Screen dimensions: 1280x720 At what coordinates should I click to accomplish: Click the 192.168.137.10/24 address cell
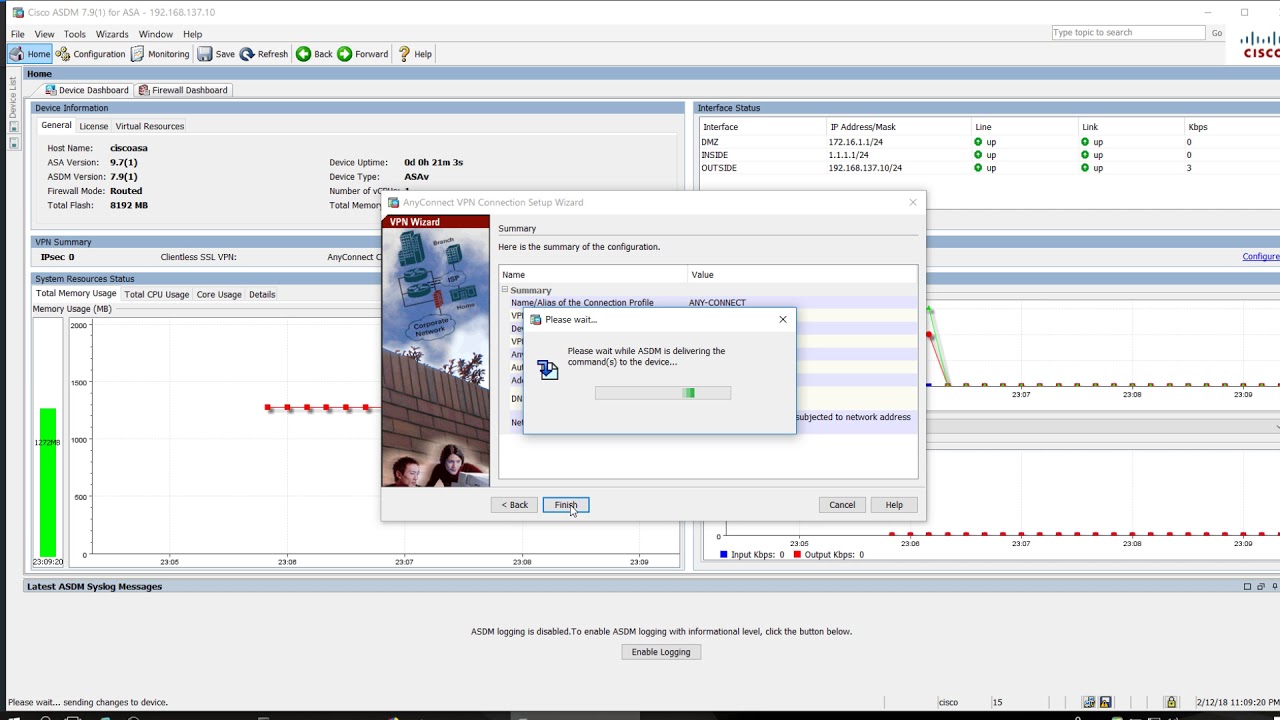pos(865,168)
